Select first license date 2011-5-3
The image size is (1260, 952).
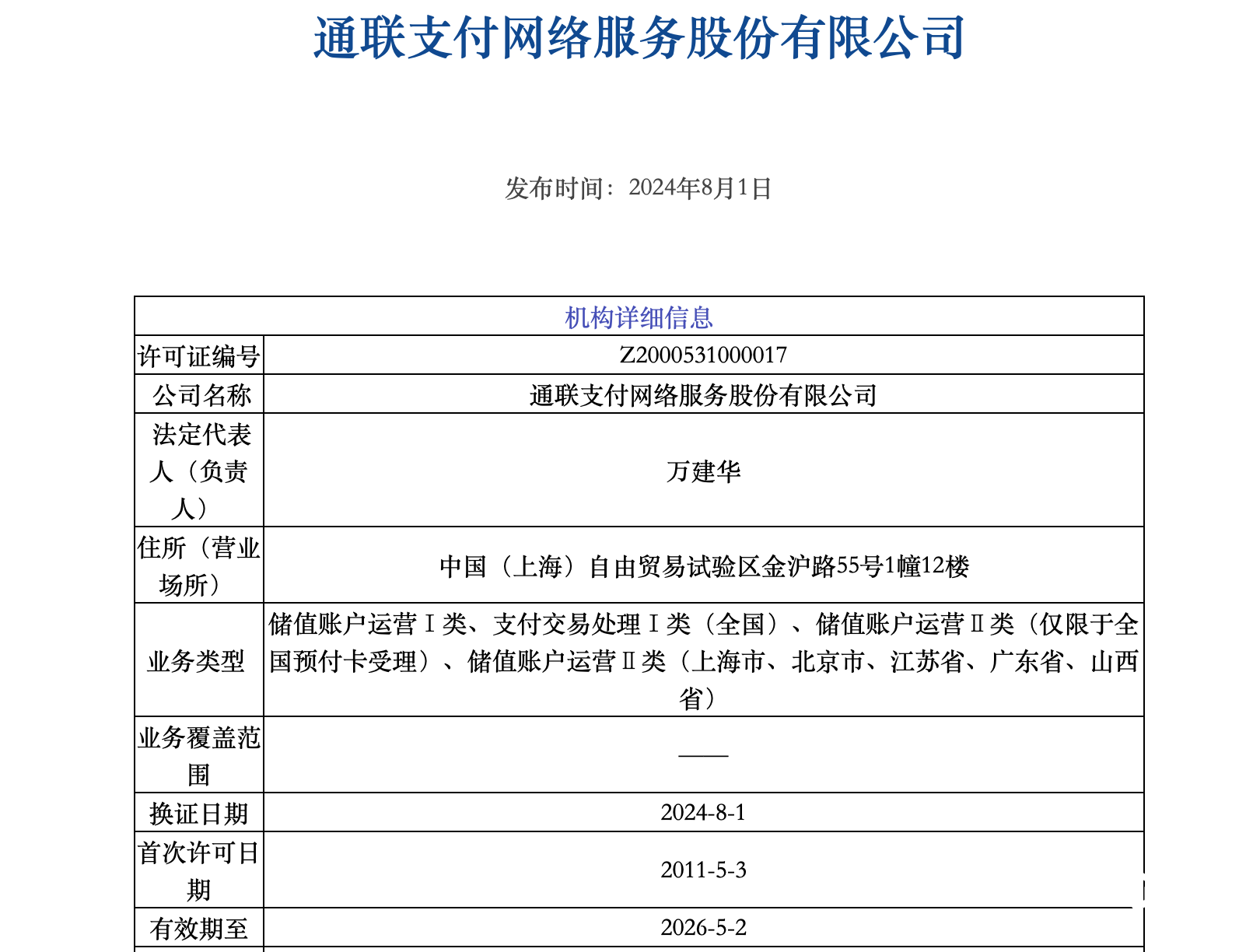pyautogui.click(x=703, y=870)
